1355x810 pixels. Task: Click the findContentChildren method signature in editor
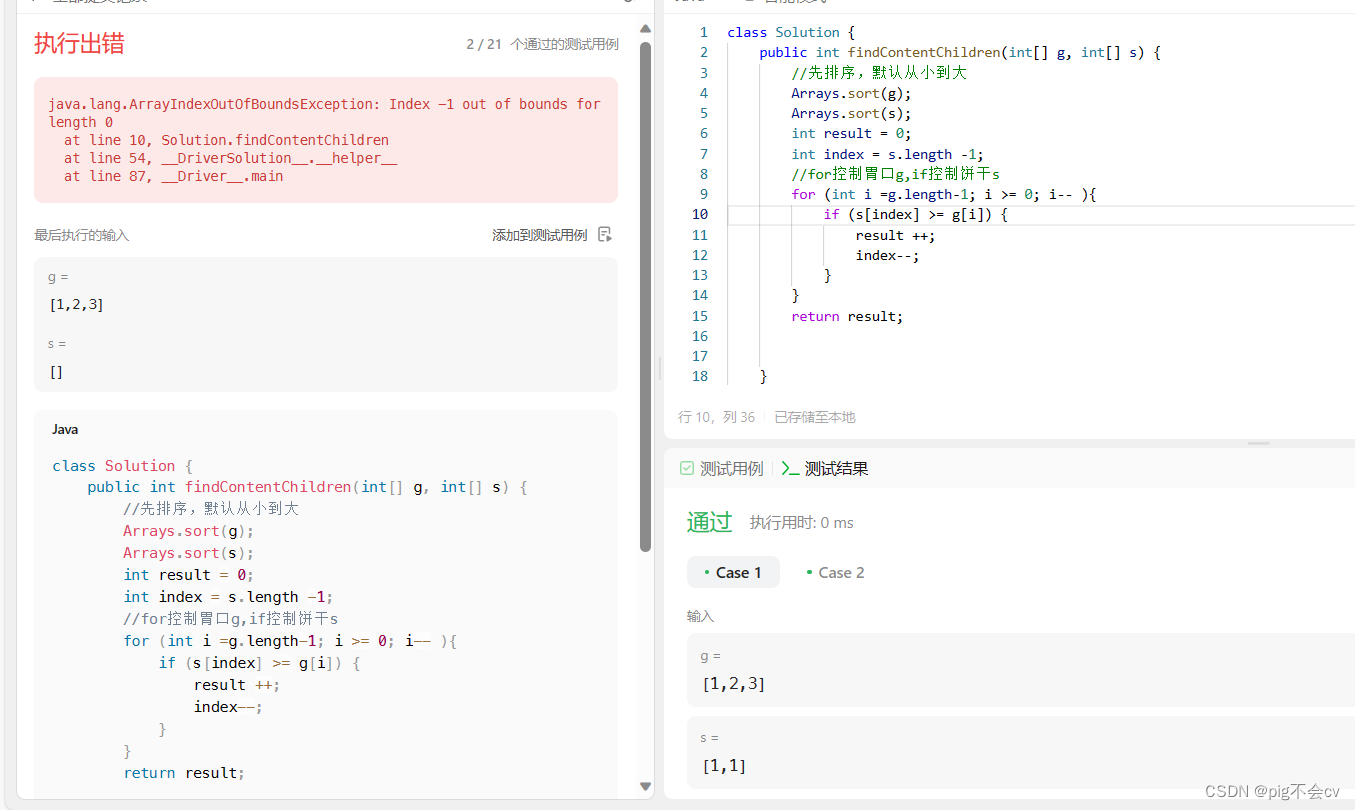960,52
